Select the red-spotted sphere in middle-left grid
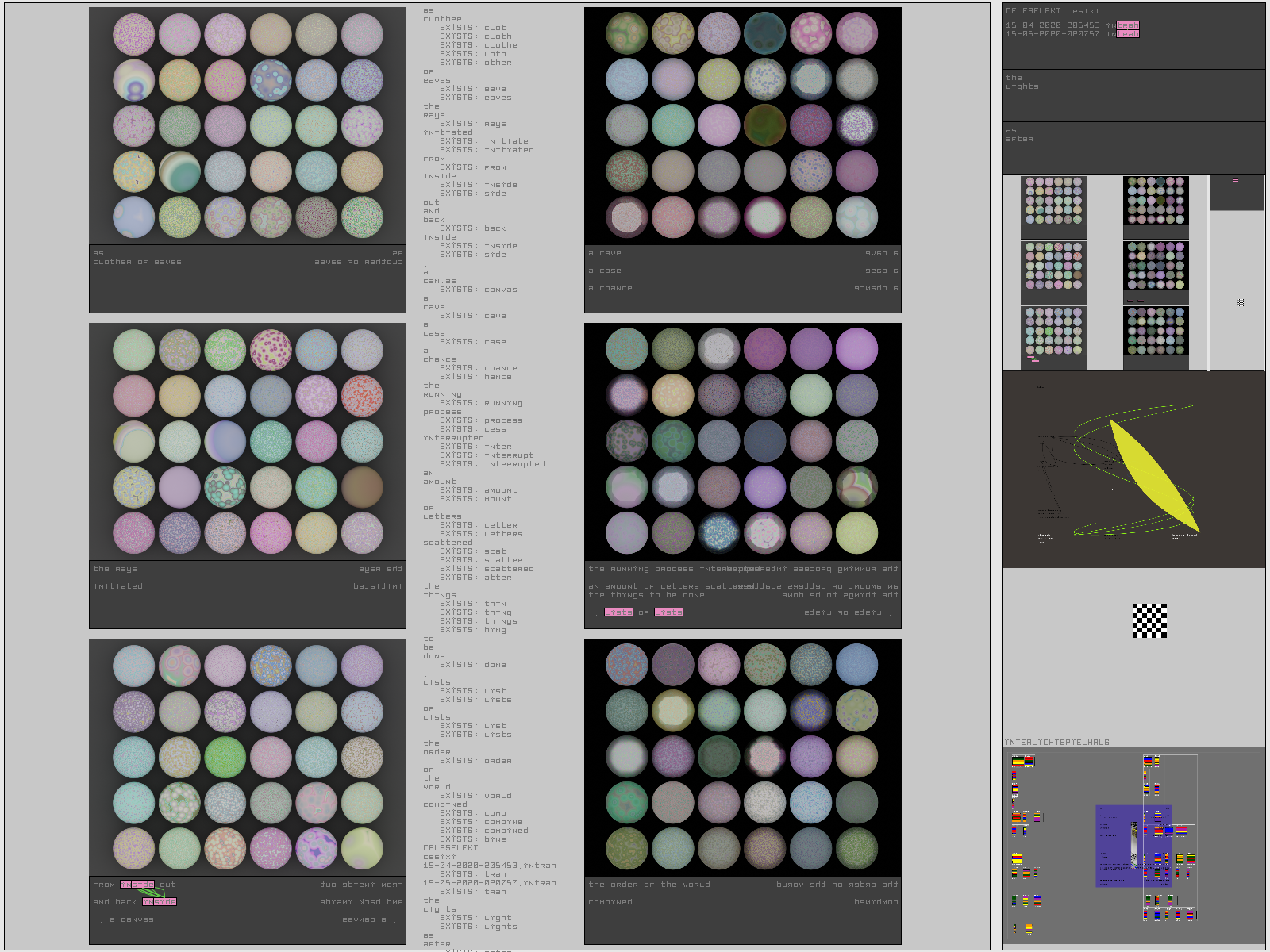The height and width of the screenshot is (952, 1270). point(362,396)
